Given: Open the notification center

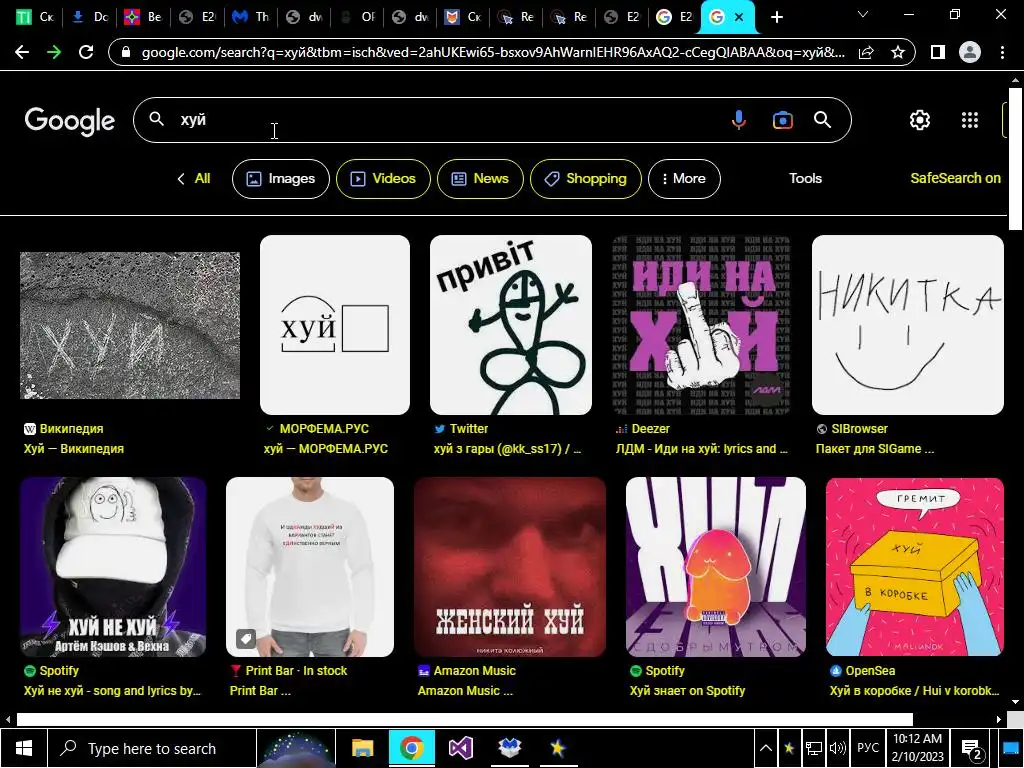Looking at the screenshot, I should (972, 750).
